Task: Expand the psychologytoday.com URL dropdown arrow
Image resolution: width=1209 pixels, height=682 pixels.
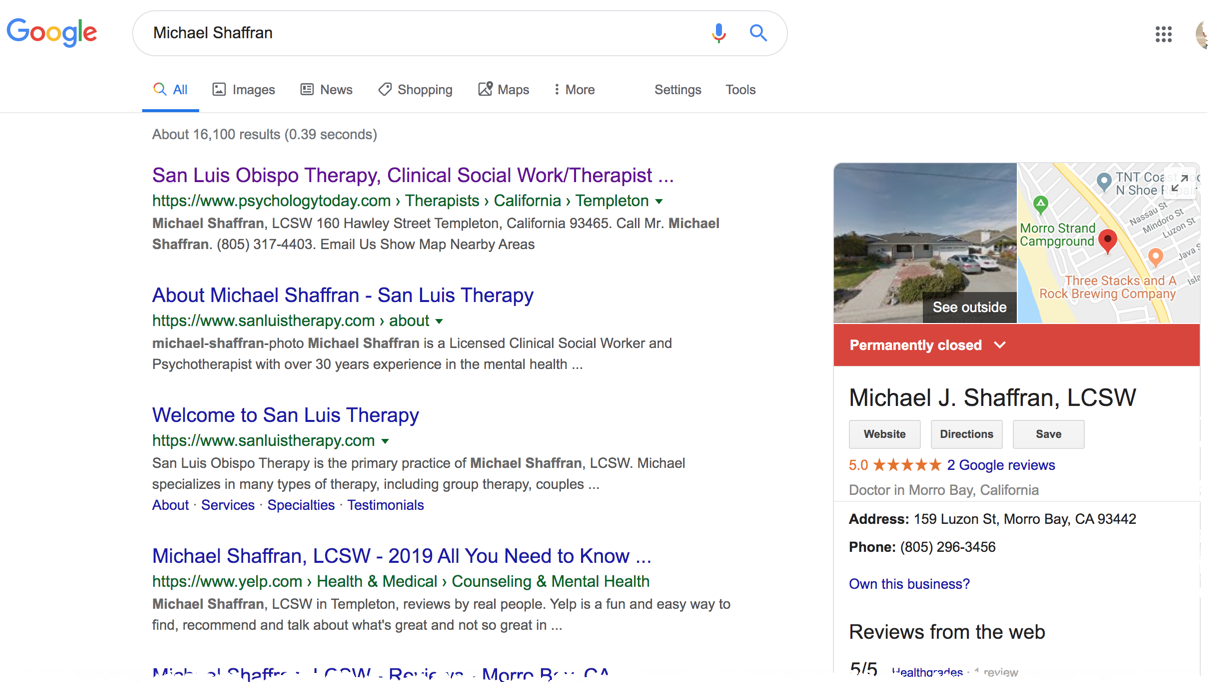Action: [659, 202]
